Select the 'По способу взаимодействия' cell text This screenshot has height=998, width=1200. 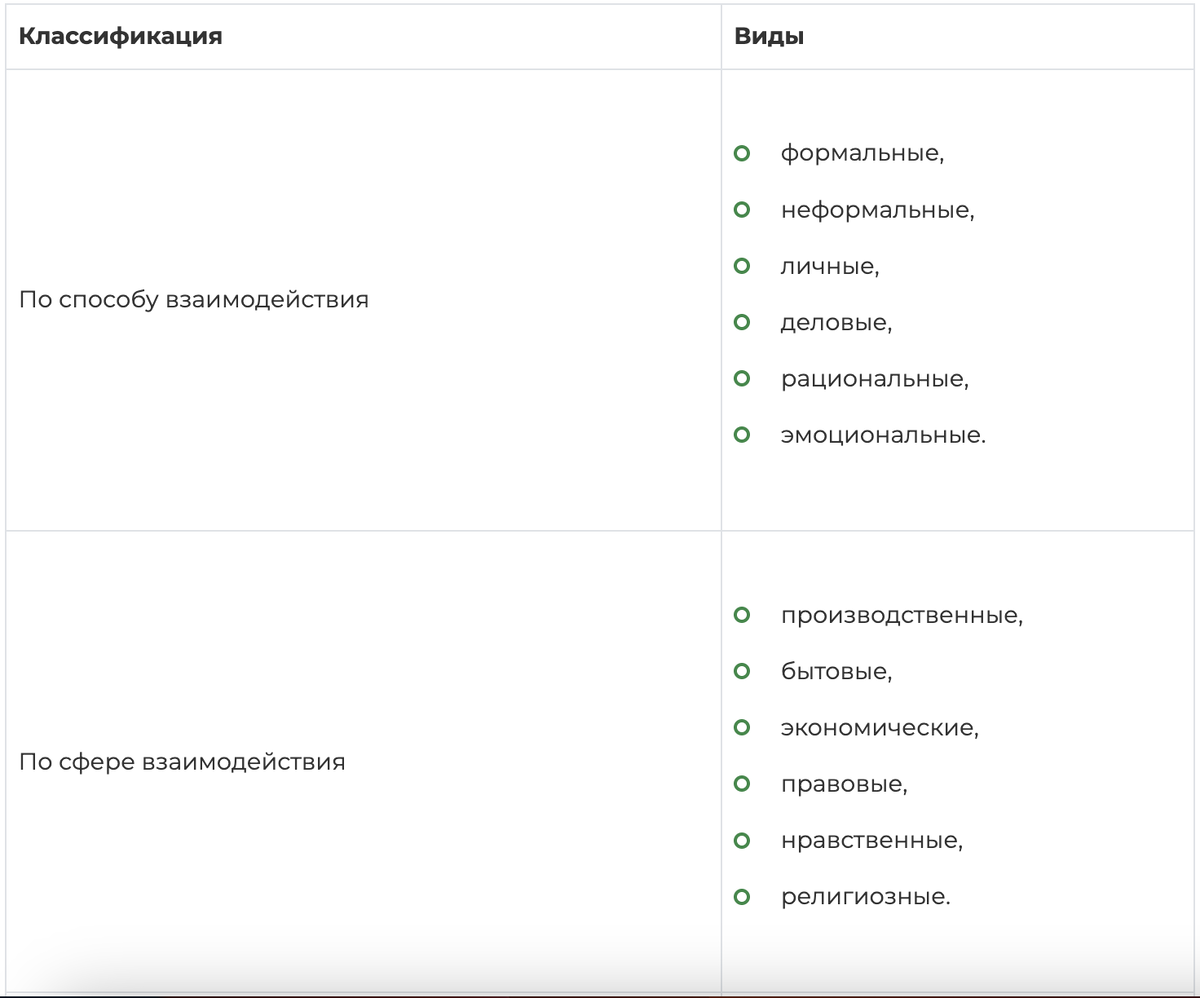click(x=194, y=299)
